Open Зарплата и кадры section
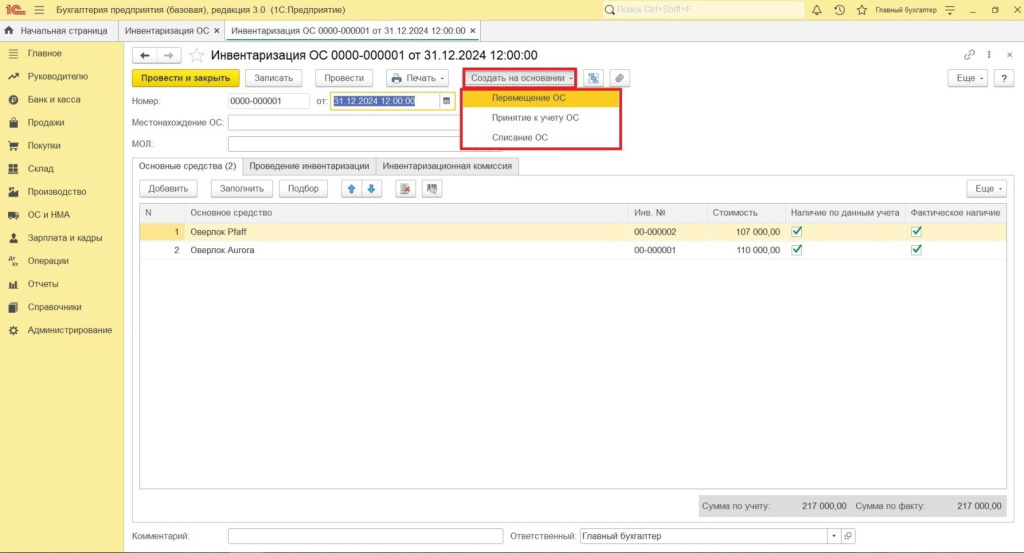Screen dimensions: 1024x553 (x=65, y=238)
